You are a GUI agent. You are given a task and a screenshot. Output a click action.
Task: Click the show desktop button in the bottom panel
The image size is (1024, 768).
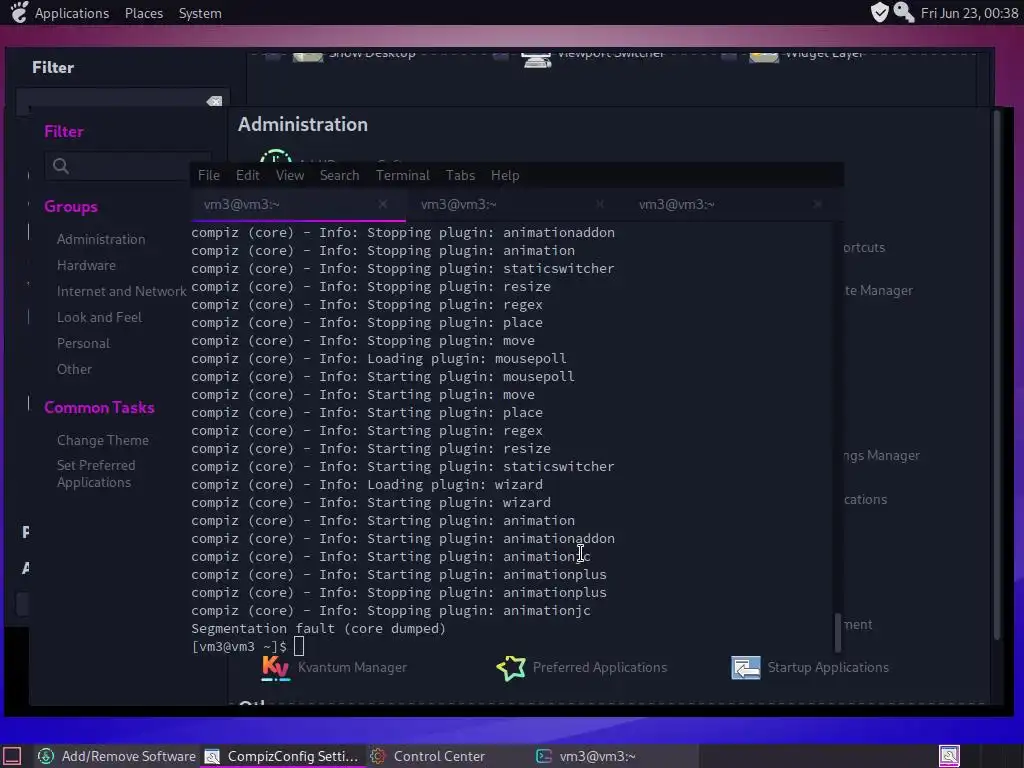(x=12, y=756)
